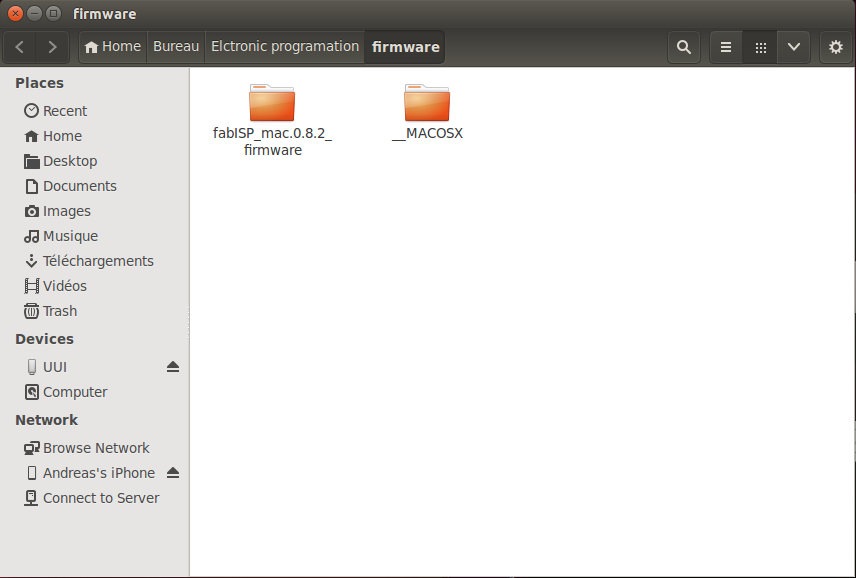The image size is (856, 578).
Task: Go to Elctronic programation path segment
Action: tap(285, 47)
